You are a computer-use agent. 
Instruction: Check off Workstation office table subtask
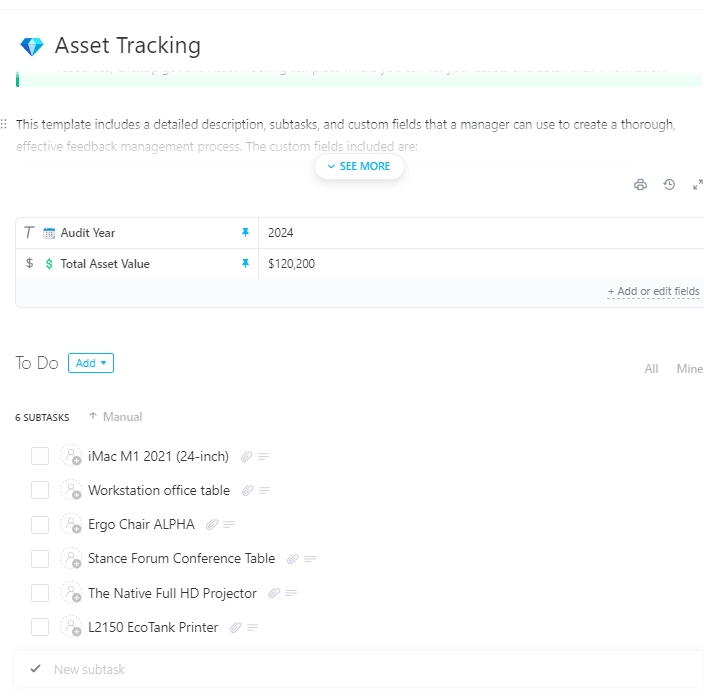[x=40, y=490]
